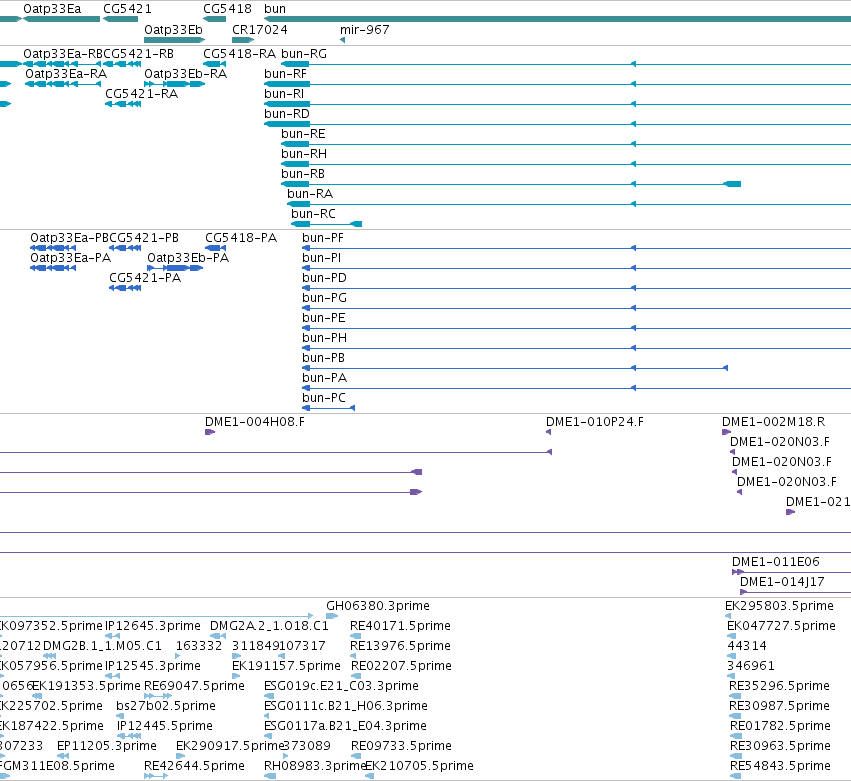
Task: Select transcript label bun-RD
Action: click(x=287, y=114)
